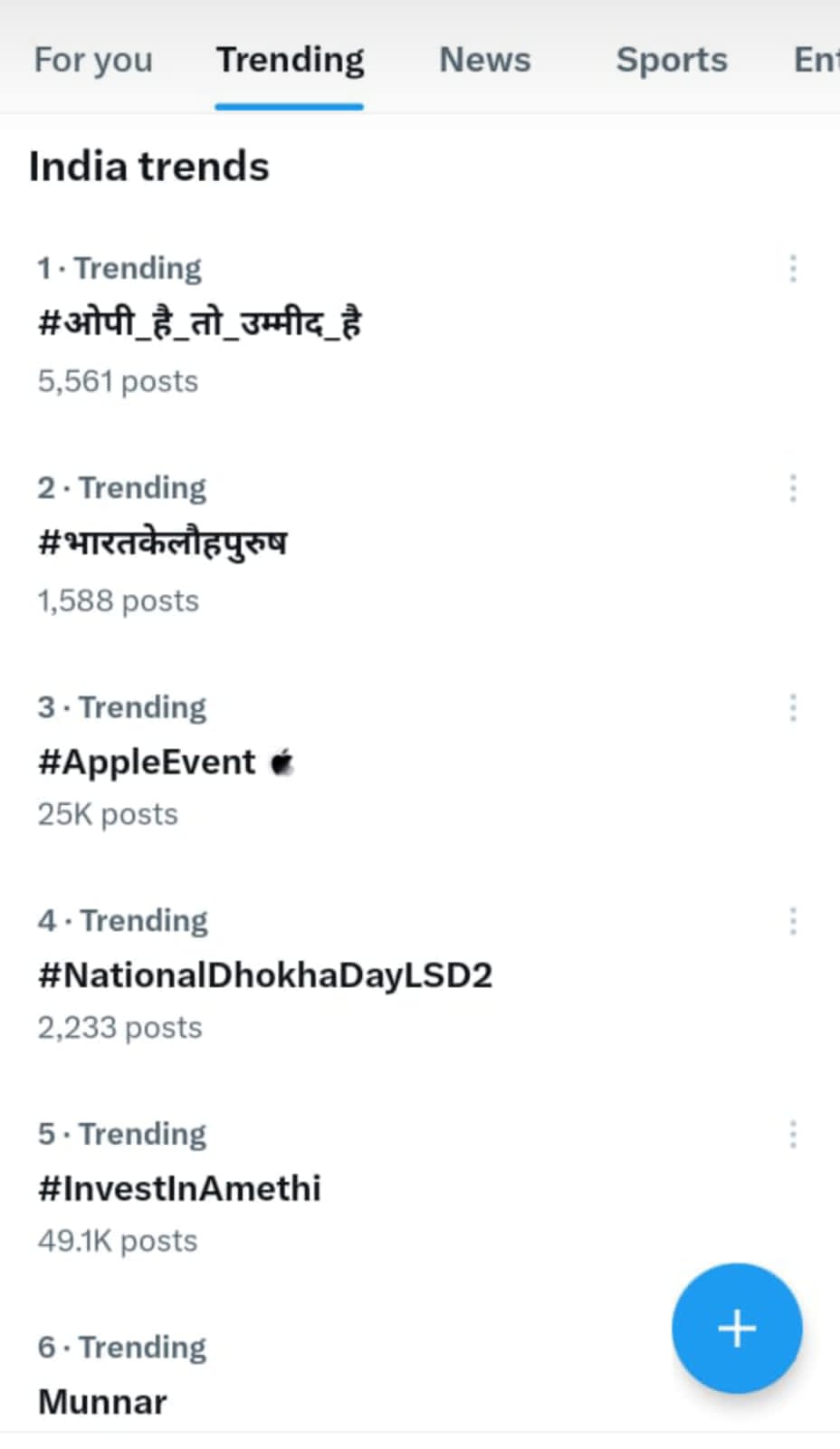Tap the blue compose post button
Screen dimensions: 840x1449
click(x=736, y=1328)
